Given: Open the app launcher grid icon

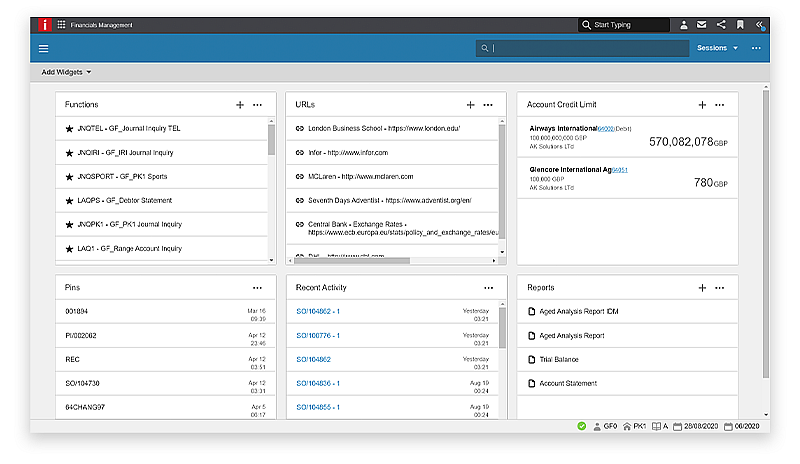Looking at the screenshot, I should tap(62, 24).
